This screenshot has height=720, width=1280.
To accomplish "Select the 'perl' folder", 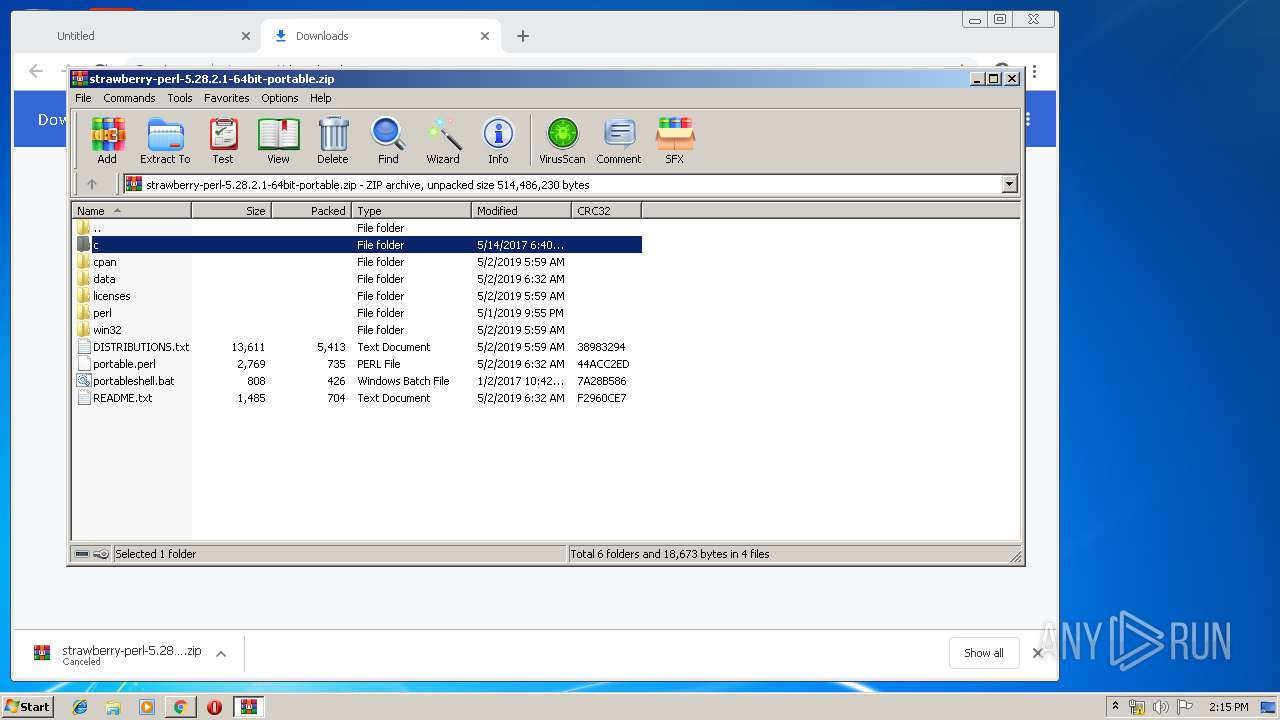I will (x=357, y=313).
